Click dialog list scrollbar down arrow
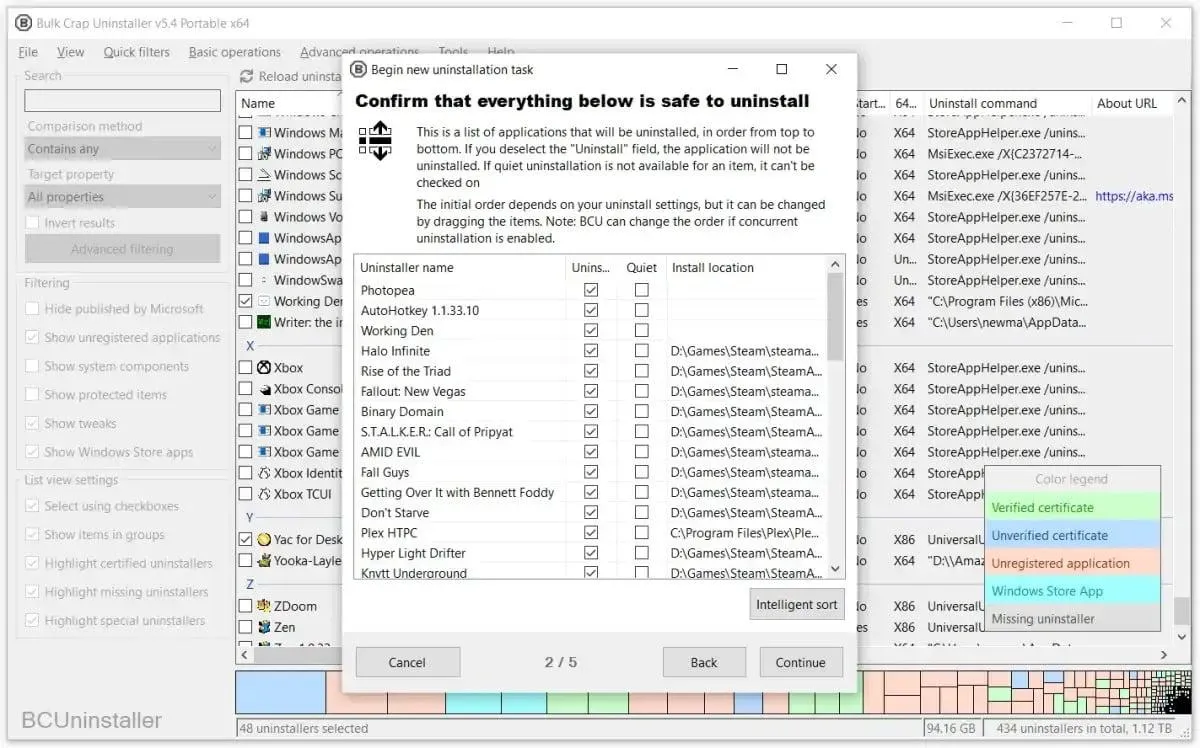This screenshot has height=748, width=1200. click(836, 569)
